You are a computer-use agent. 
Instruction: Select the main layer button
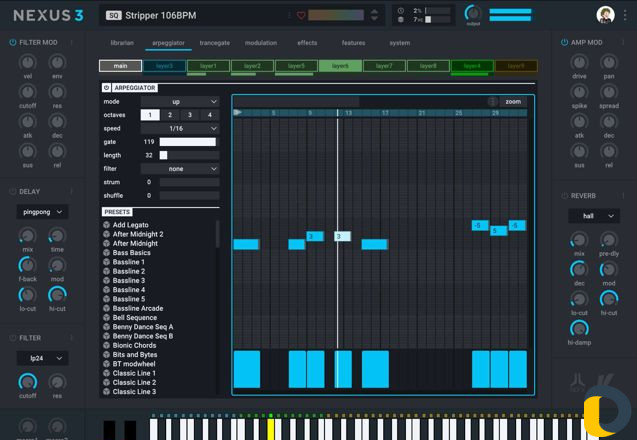pos(120,66)
